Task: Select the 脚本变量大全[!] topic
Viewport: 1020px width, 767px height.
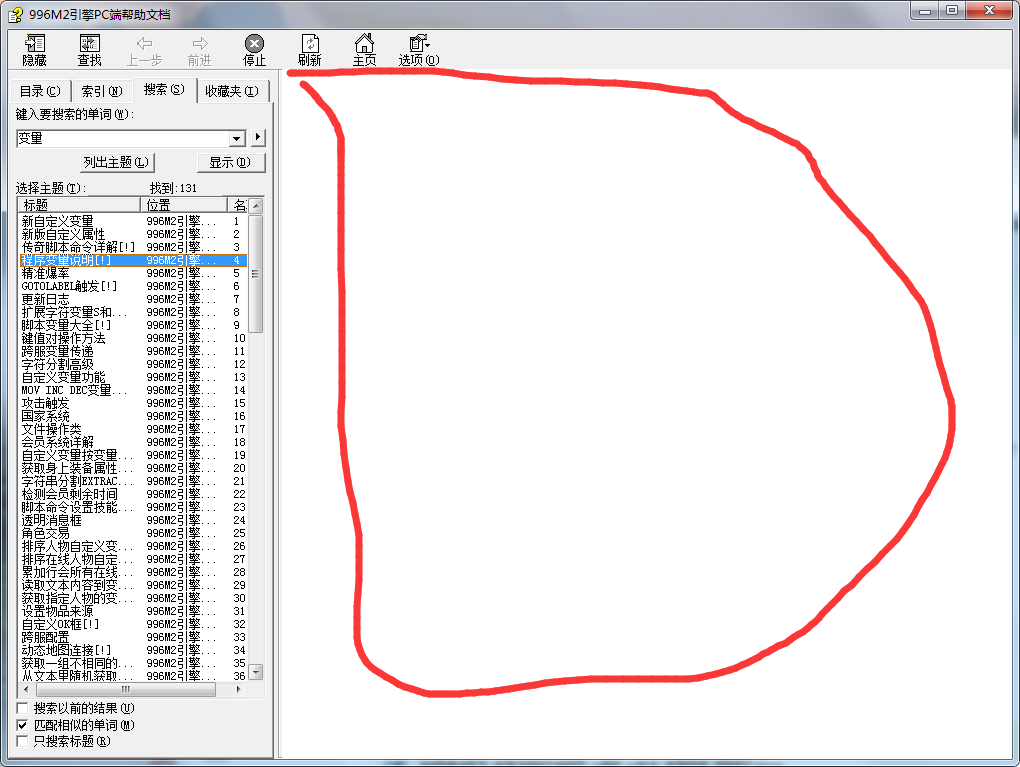Action: click(x=66, y=325)
